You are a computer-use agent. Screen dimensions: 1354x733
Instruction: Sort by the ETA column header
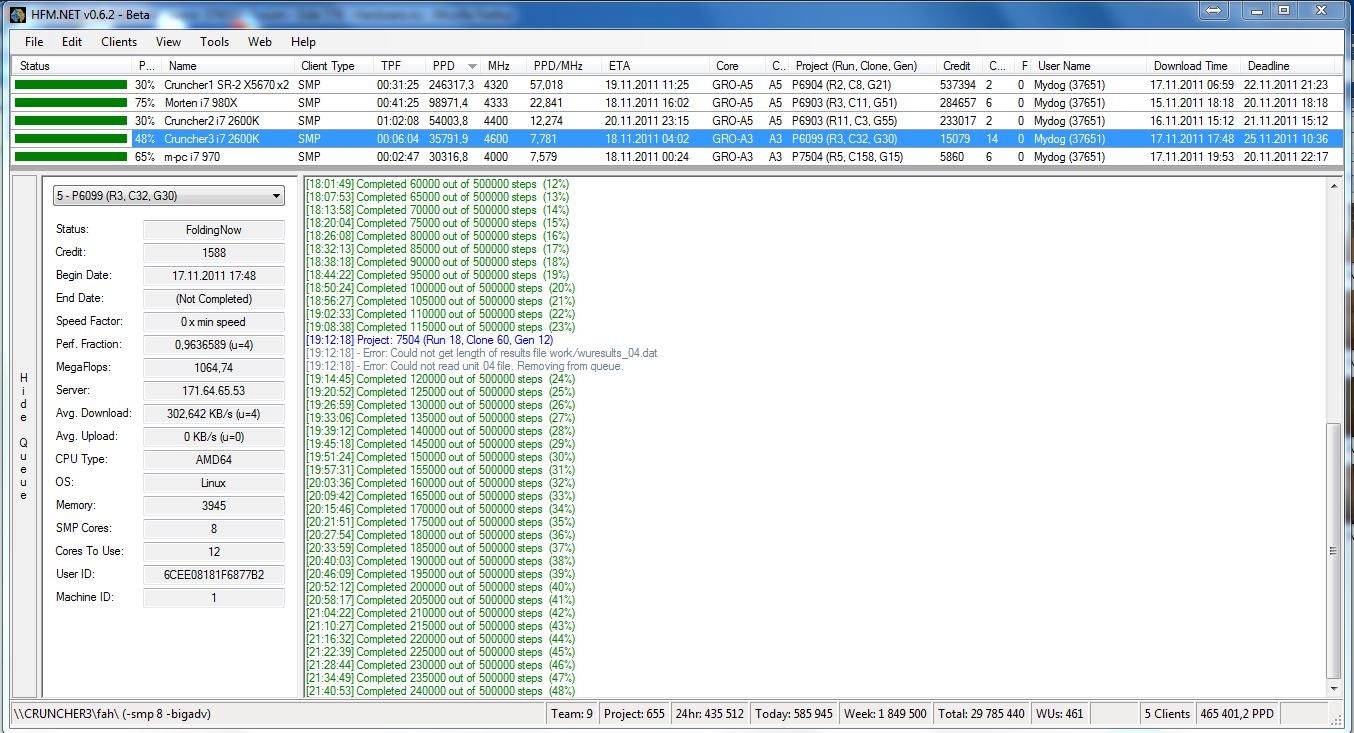point(655,66)
